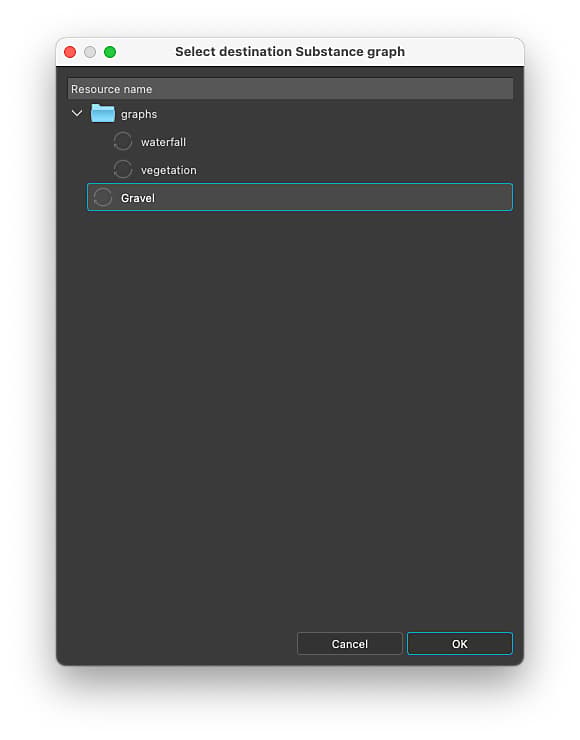
Task: Click the Resource name column header
Action: click(x=290, y=89)
